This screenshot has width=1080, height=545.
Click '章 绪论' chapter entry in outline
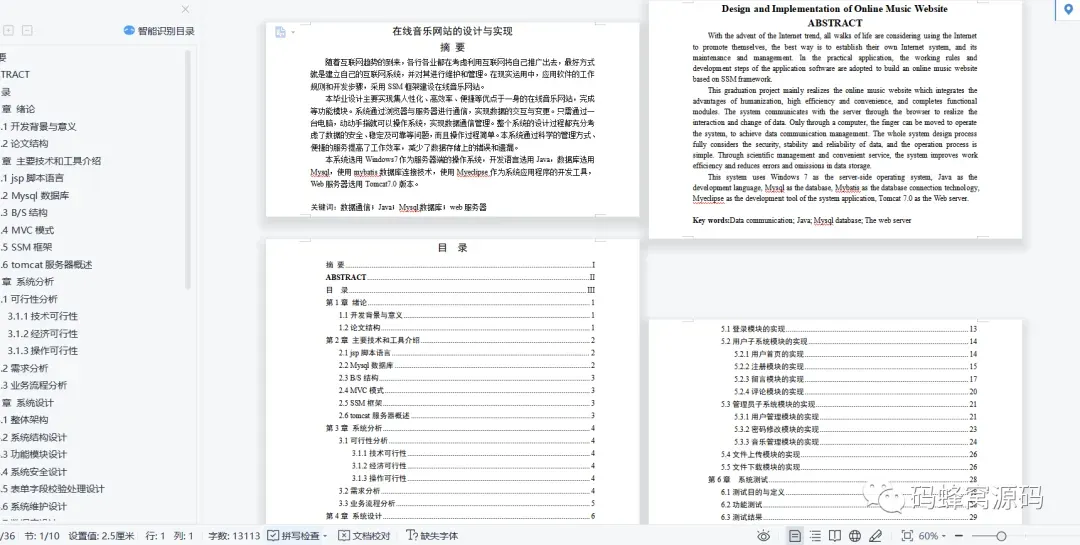pos(18,109)
